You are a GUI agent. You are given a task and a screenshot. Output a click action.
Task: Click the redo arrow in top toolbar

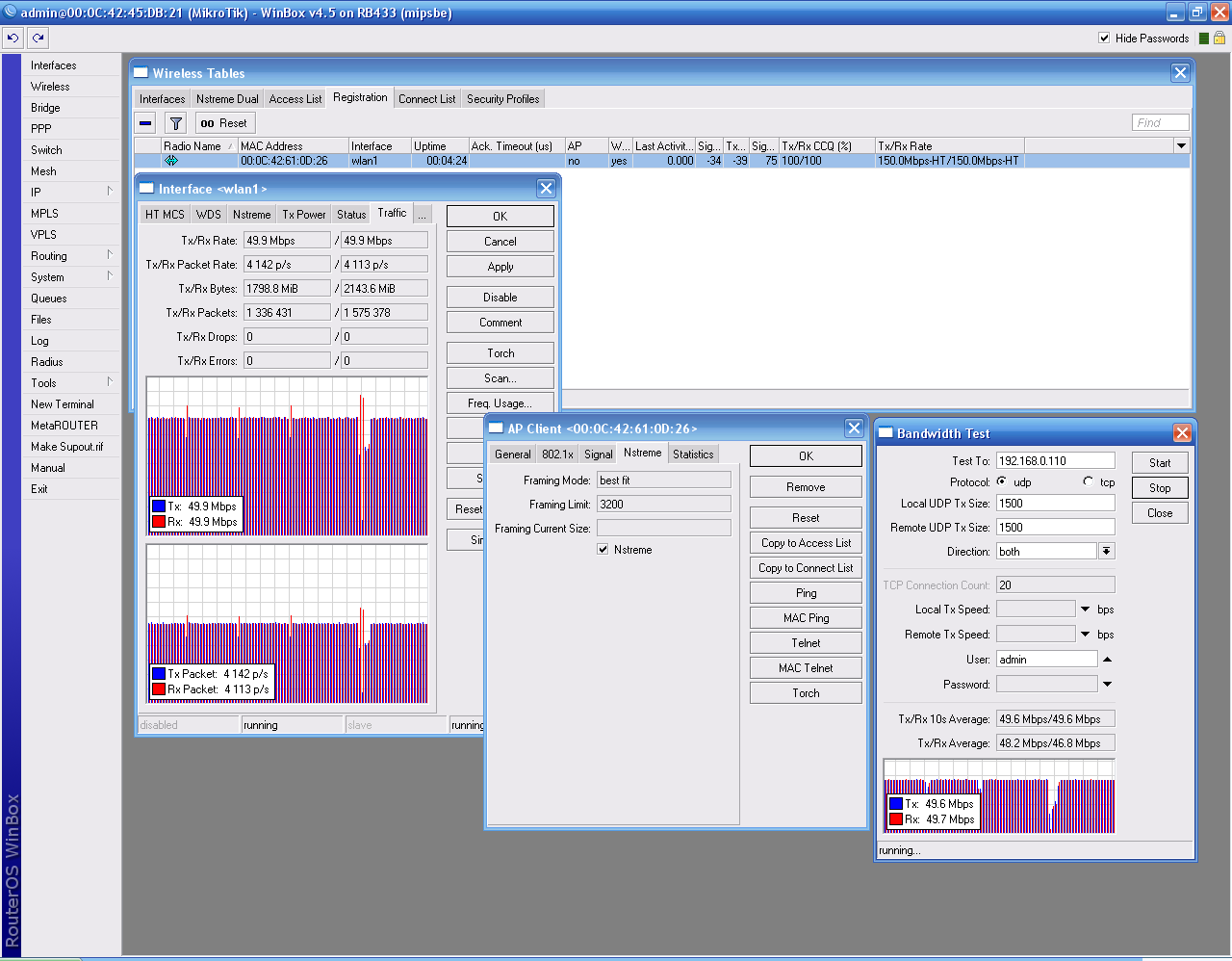(38, 39)
